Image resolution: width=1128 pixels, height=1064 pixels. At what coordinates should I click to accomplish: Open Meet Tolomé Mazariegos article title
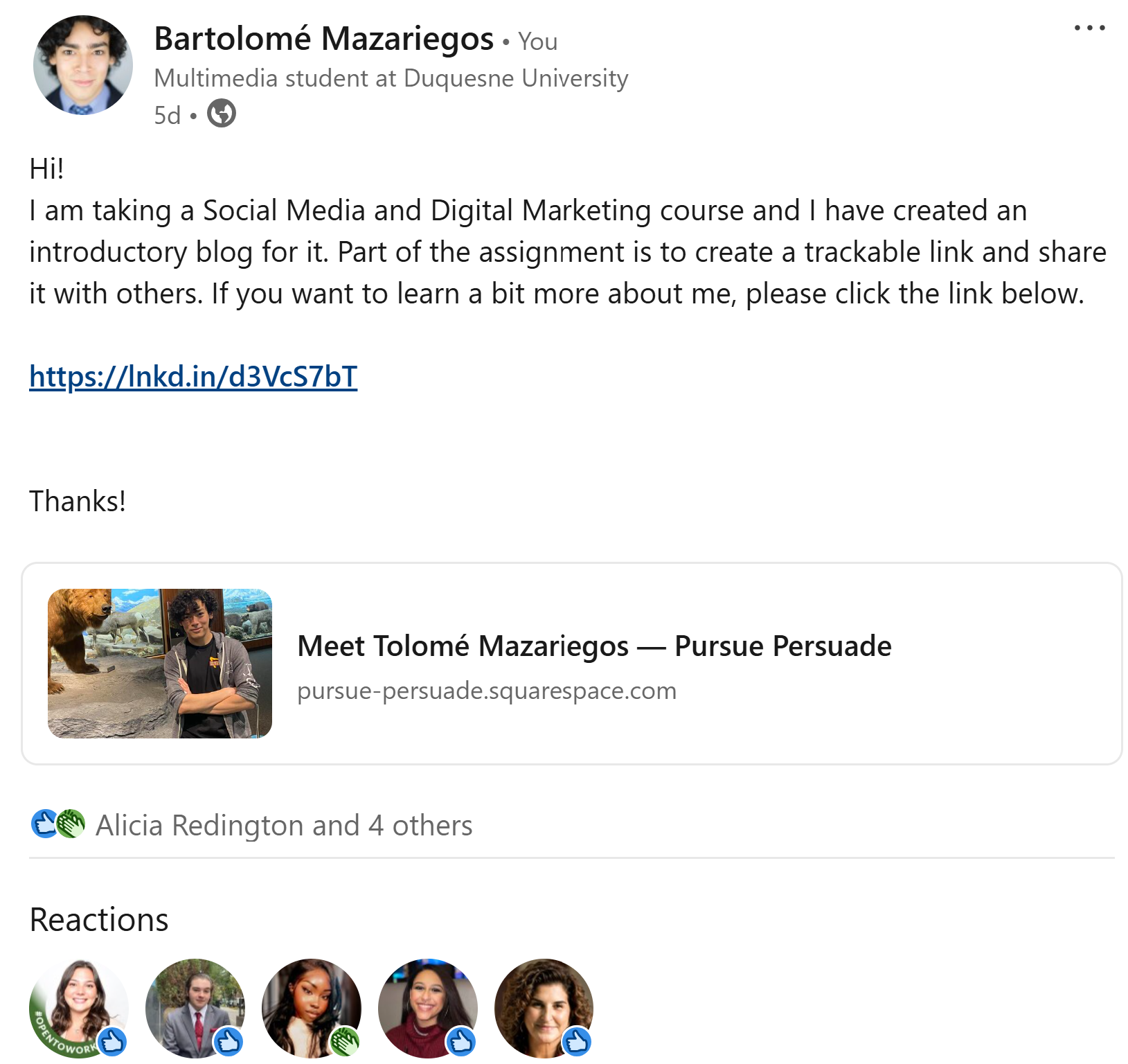[x=594, y=646]
